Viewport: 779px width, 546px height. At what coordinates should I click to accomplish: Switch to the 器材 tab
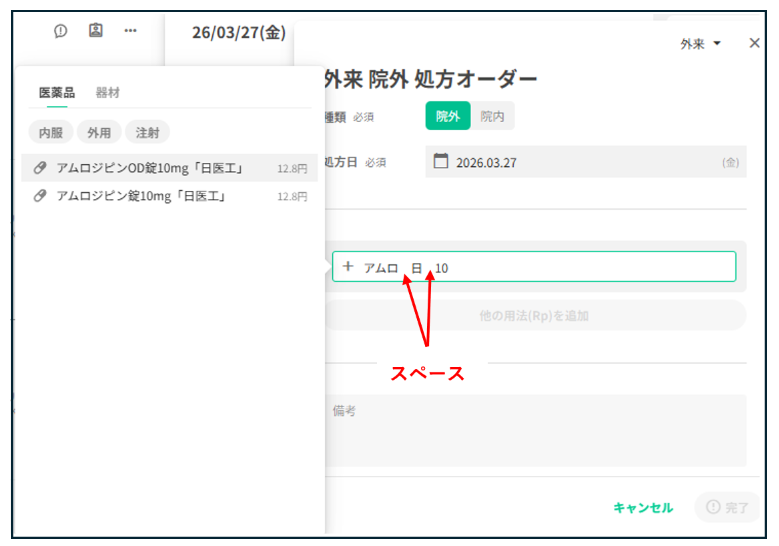[x=107, y=92]
